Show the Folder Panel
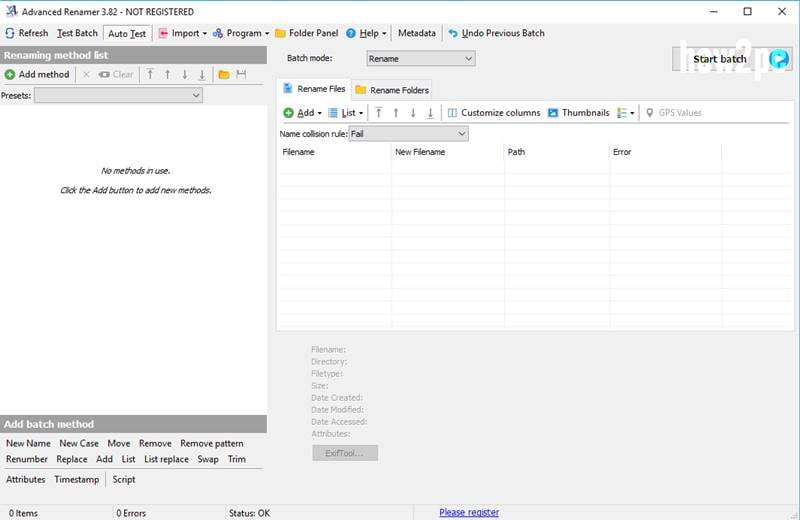 click(306, 33)
